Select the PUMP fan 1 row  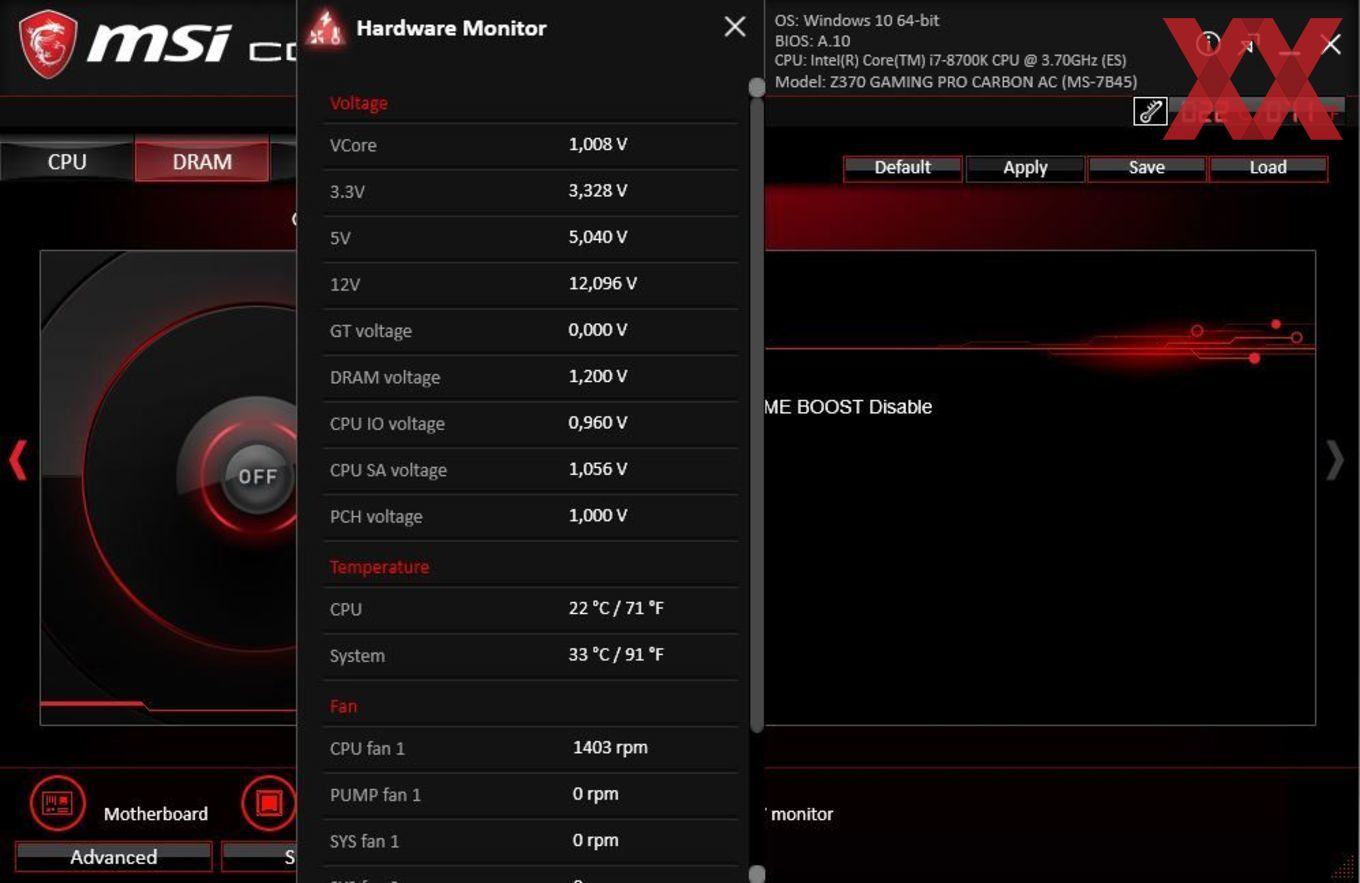531,795
